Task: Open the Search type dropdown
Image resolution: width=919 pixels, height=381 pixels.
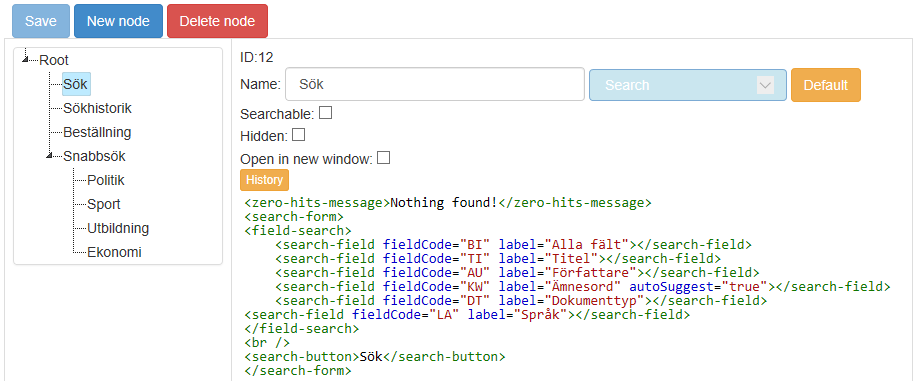Action: click(x=687, y=85)
